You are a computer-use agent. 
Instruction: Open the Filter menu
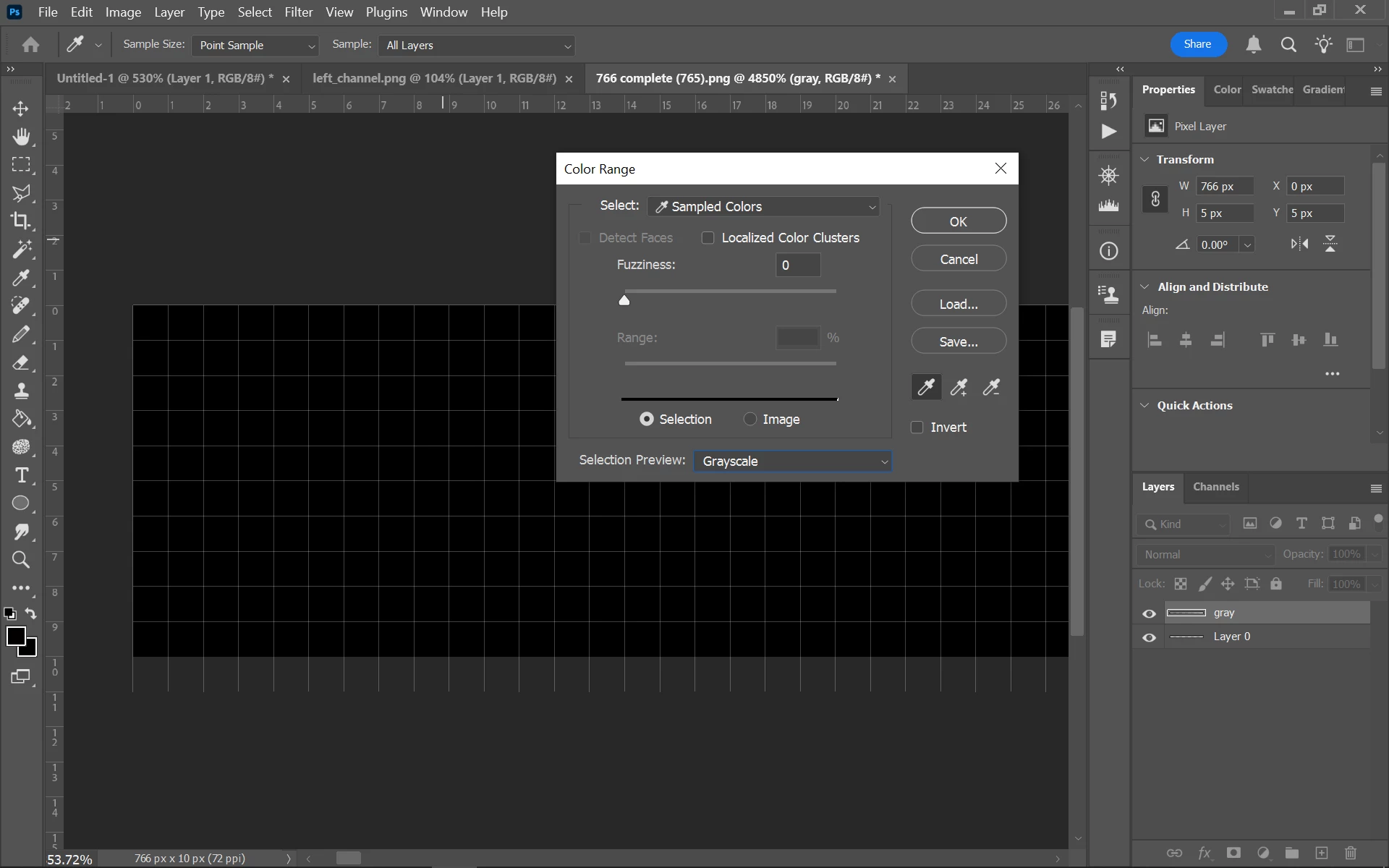298,12
